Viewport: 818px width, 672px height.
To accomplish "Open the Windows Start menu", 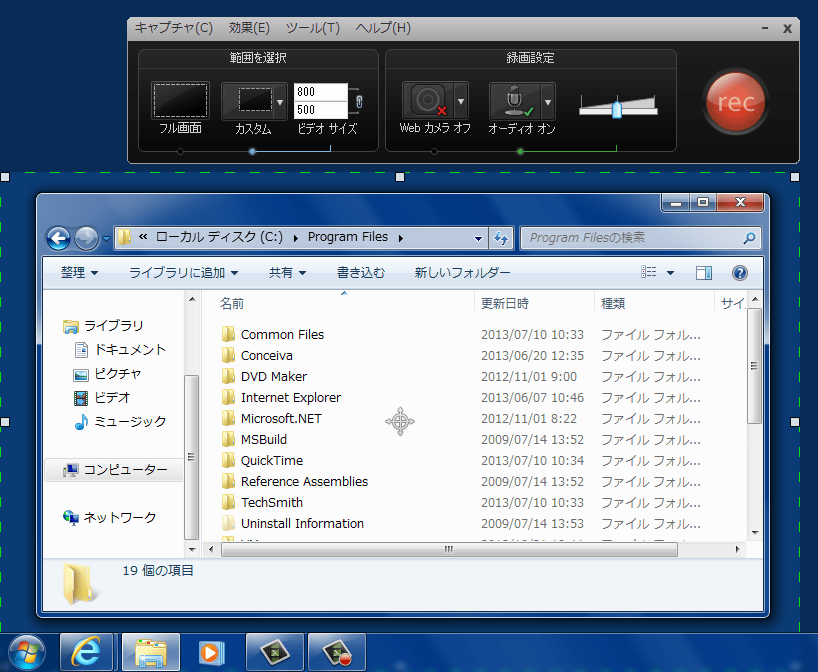I will 27,652.
